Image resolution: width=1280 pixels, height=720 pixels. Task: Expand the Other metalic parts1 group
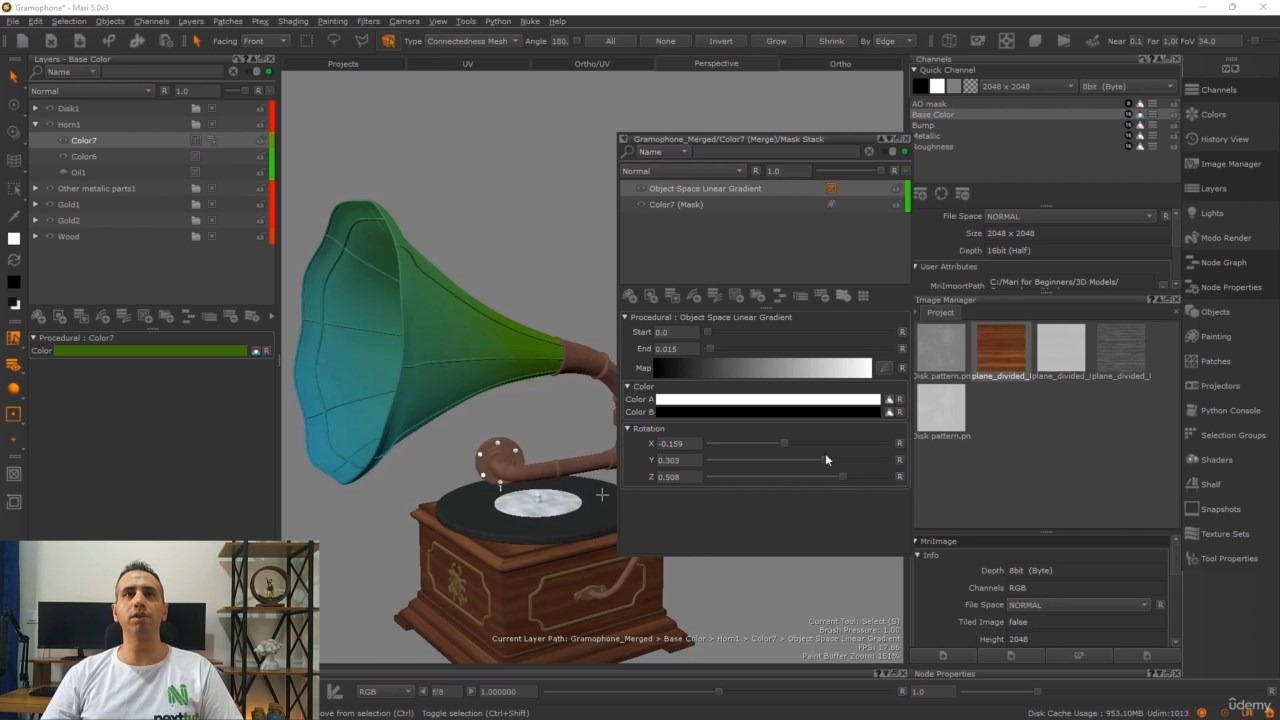[35, 188]
